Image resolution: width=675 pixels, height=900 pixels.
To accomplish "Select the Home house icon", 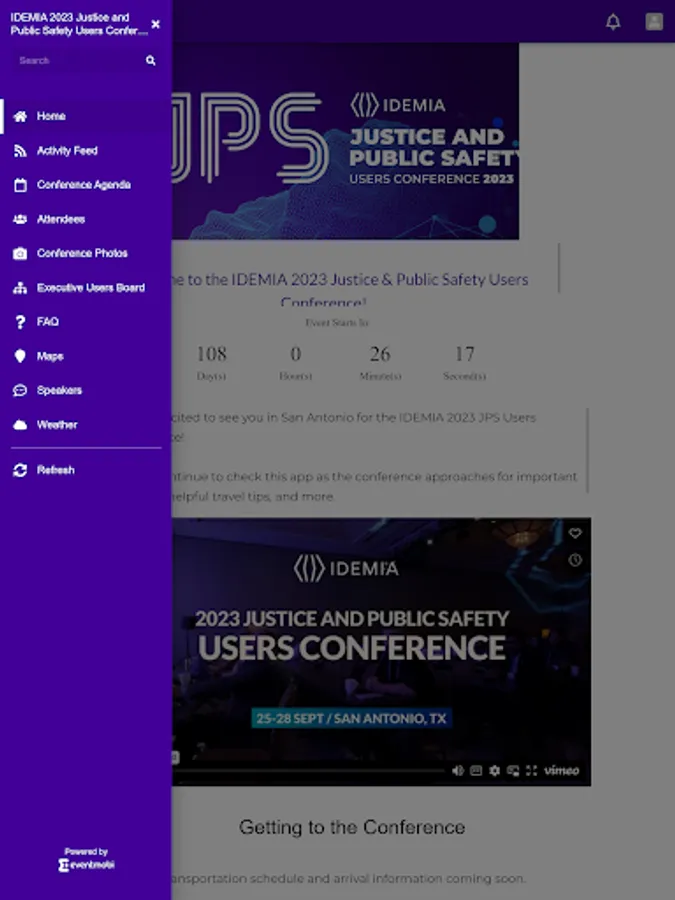I will tap(20, 117).
